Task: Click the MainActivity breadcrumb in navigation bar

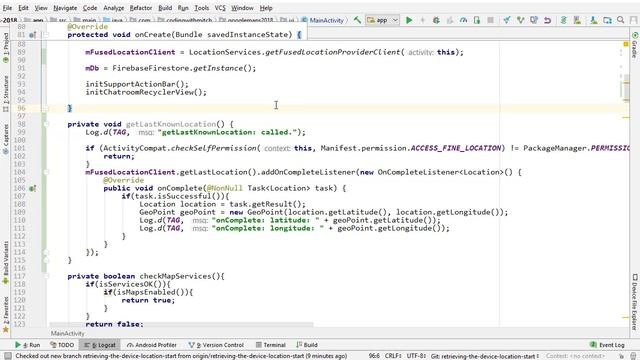Action: click(322, 20)
